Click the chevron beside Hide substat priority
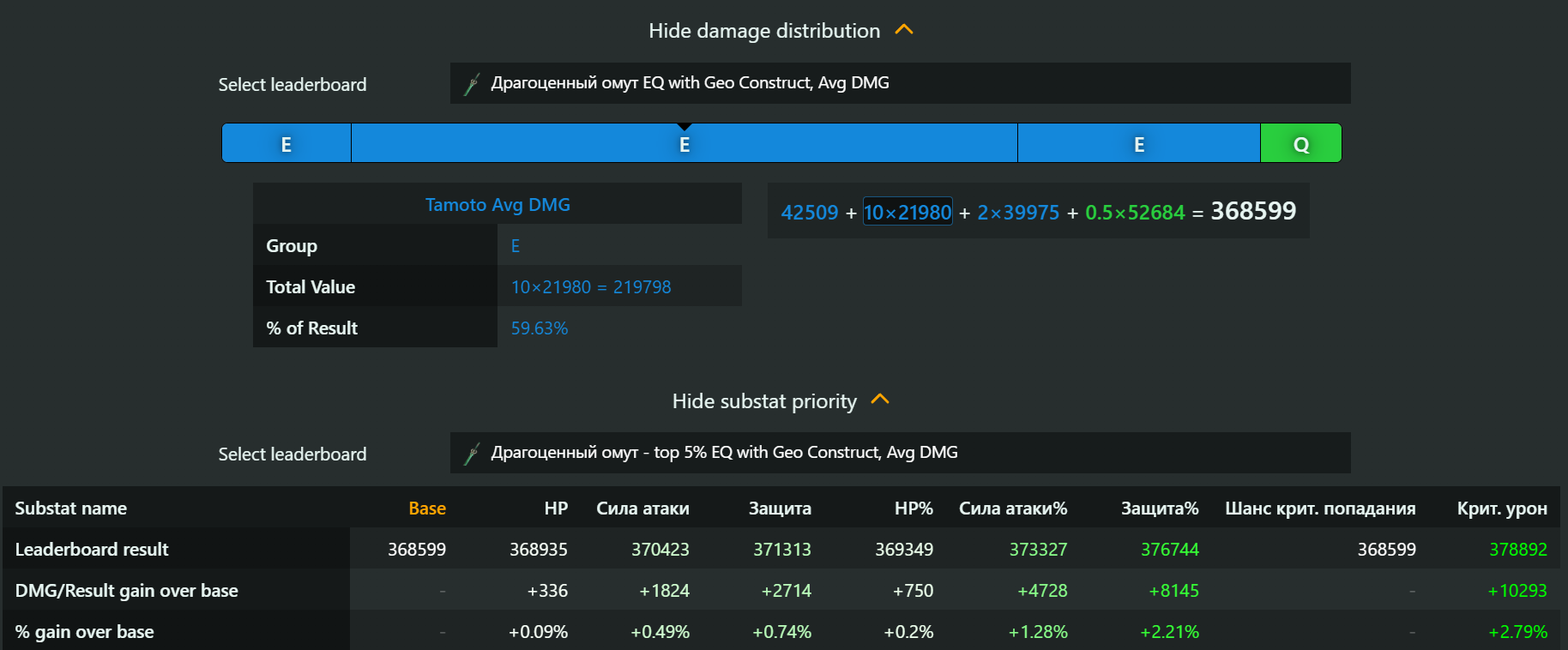Viewport: 1568px width, 650px height. pyautogui.click(x=880, y=400)
